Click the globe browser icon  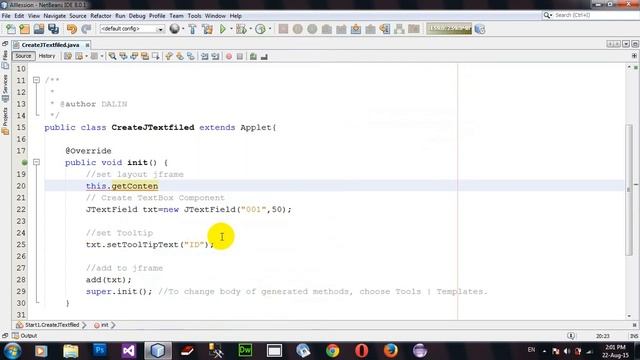[174, 29]
